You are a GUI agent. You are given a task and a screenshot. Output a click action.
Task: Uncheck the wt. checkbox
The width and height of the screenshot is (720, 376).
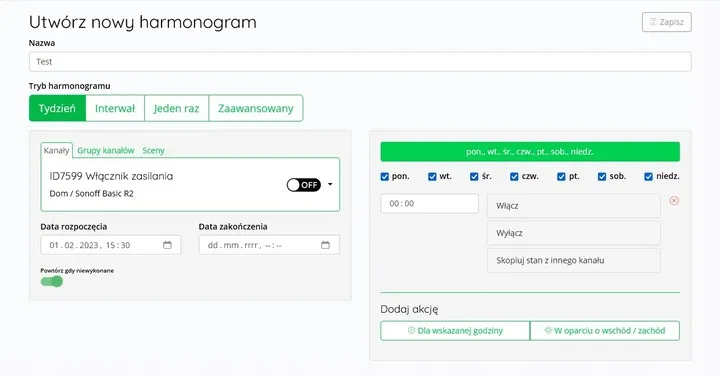click(x=432, y=177)
